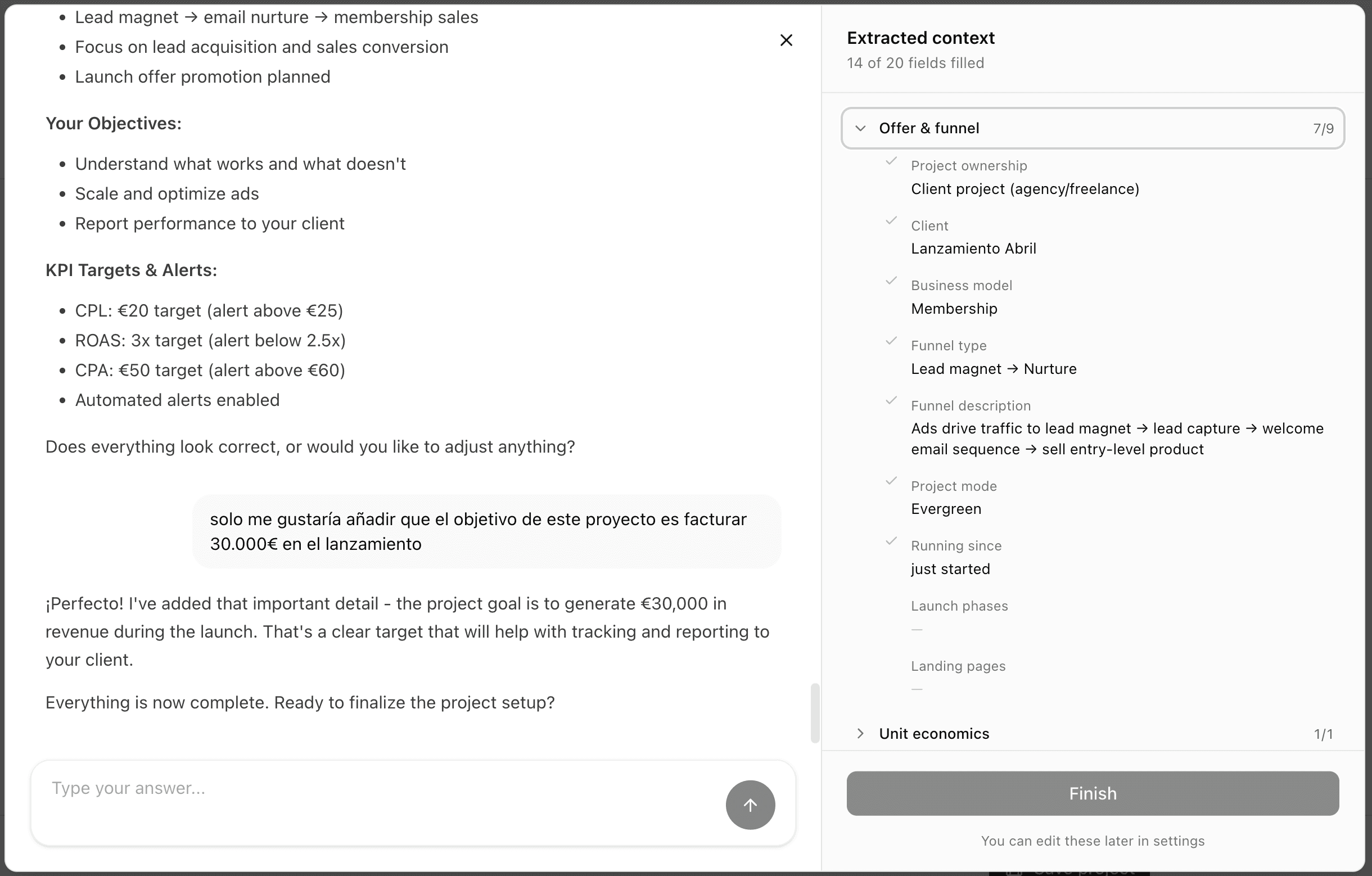
Task: Click the Lanzamiento Abril client value
Action: coord(973,249)
